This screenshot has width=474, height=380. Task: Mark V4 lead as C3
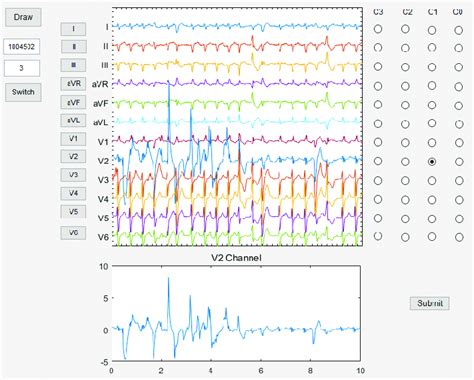pyautogui.click(x=378, y=199)
